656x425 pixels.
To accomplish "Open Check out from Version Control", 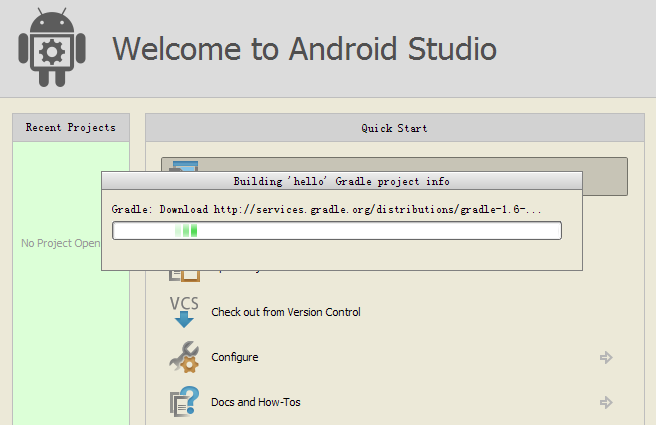I will pyautogui.click(x=286, y=312).
